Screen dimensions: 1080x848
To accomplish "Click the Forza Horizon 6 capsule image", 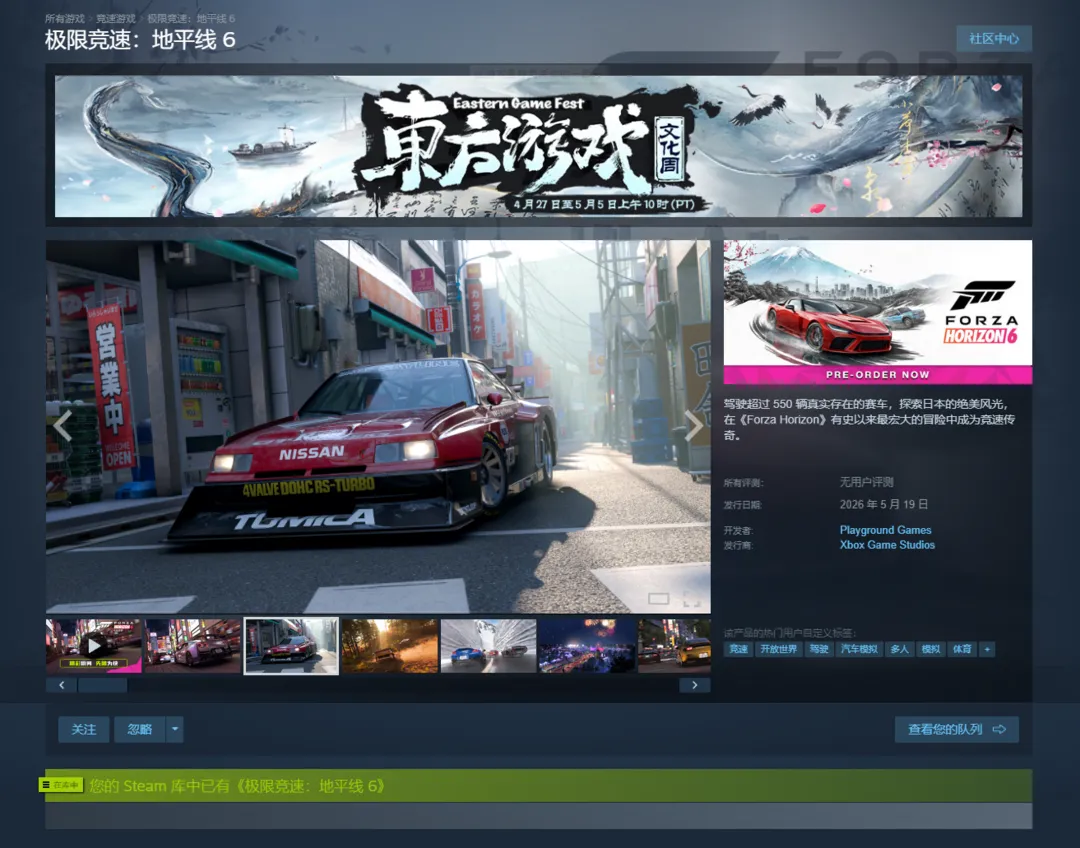I will [x=878, y=312].
